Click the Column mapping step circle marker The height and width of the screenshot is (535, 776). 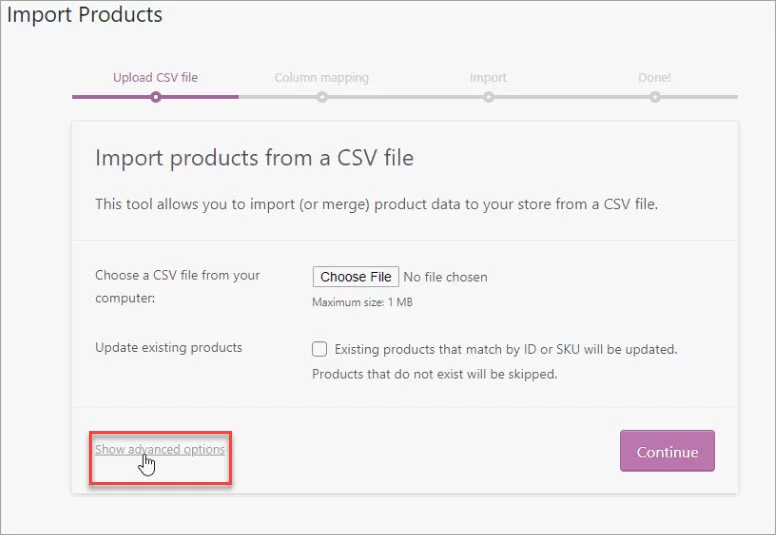[322, 97]
